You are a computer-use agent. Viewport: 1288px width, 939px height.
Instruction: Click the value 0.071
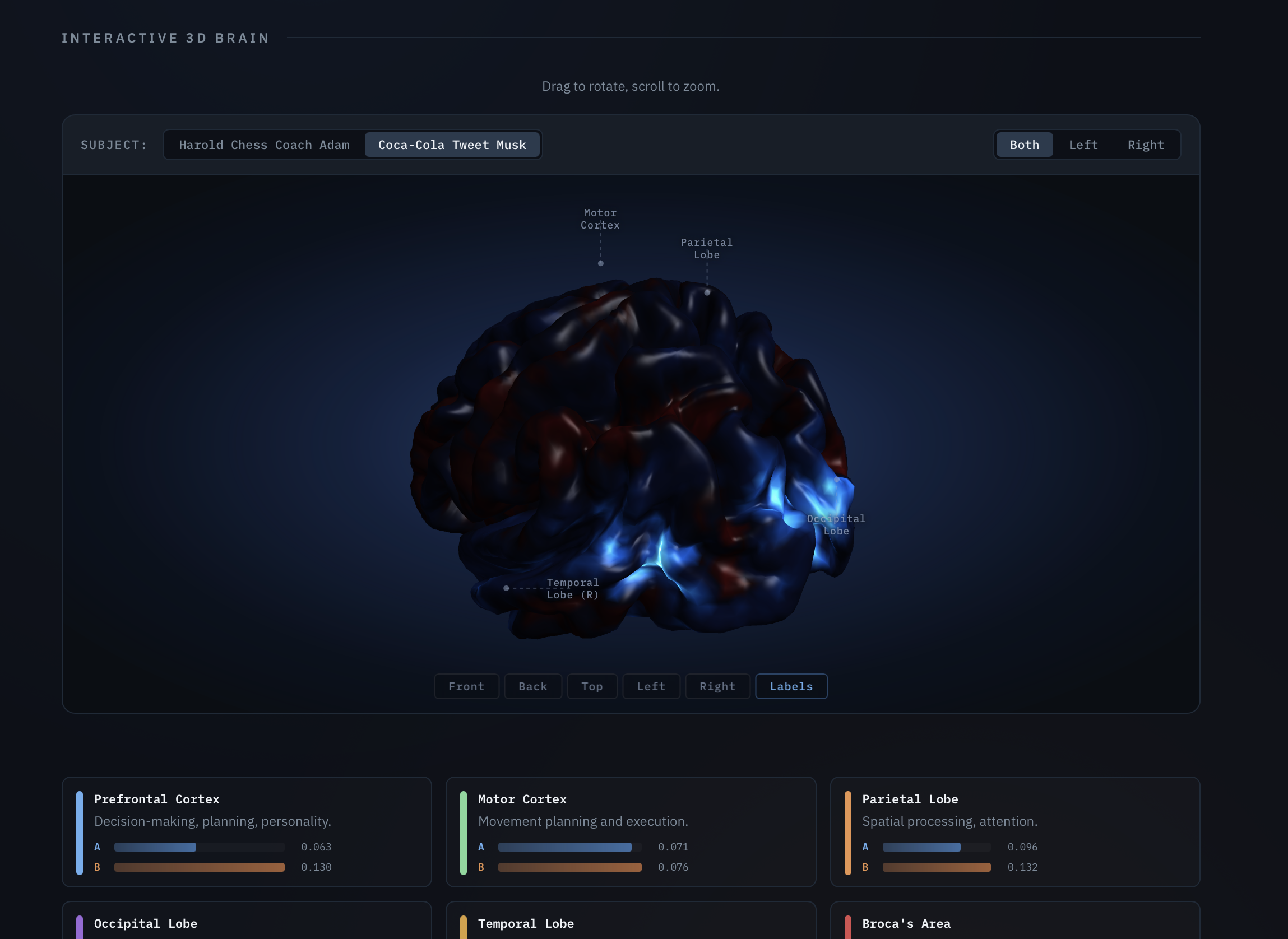673,847
